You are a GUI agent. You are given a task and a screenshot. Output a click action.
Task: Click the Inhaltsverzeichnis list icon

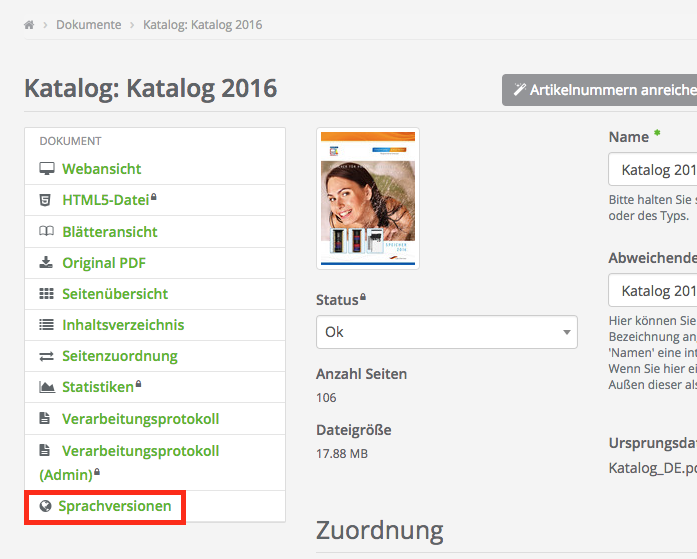(x=46, y=325)
